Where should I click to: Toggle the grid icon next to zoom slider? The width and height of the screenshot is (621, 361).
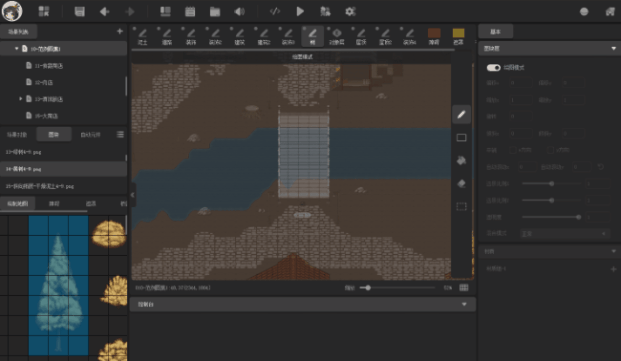pyautogui.click(x=464, y=288)
